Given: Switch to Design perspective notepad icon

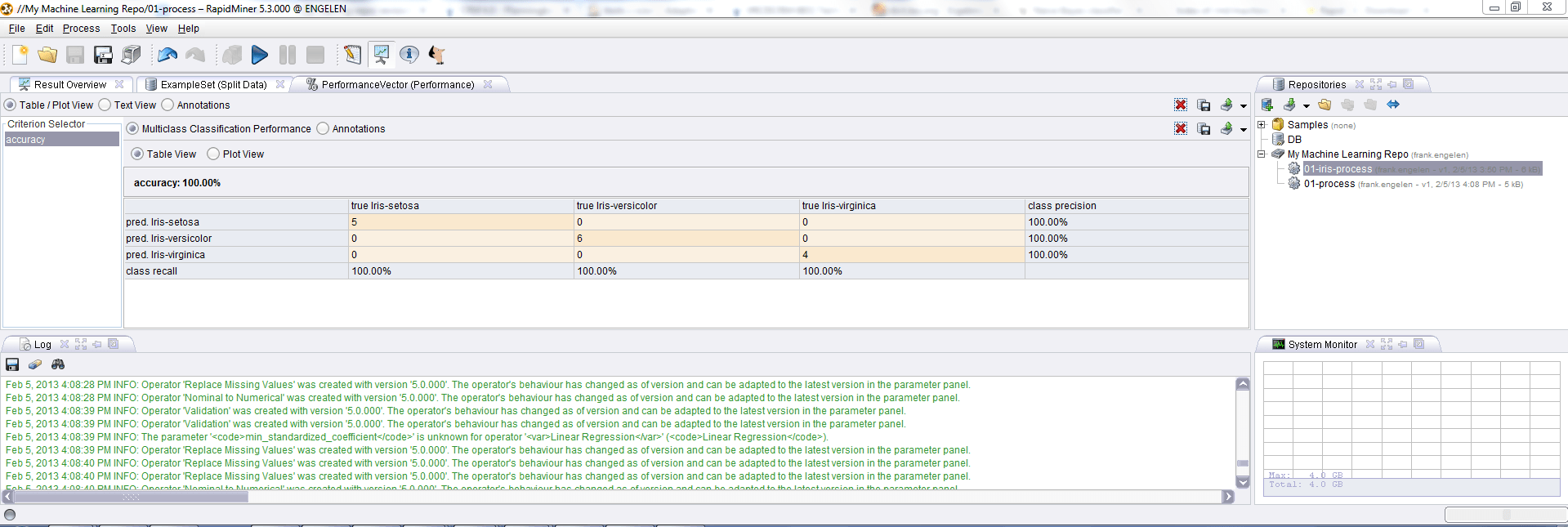Looking at the screenshot, I should tap(352, 55).
